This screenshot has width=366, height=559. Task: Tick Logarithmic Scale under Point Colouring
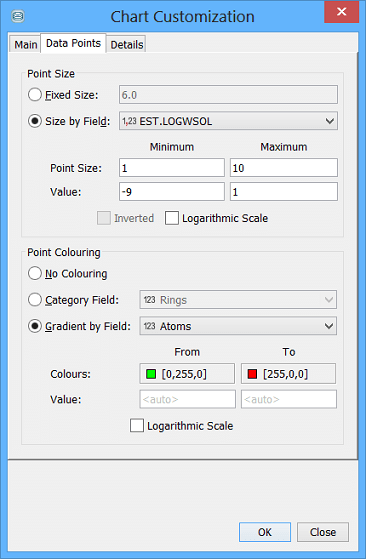click(x=137, y=426)
